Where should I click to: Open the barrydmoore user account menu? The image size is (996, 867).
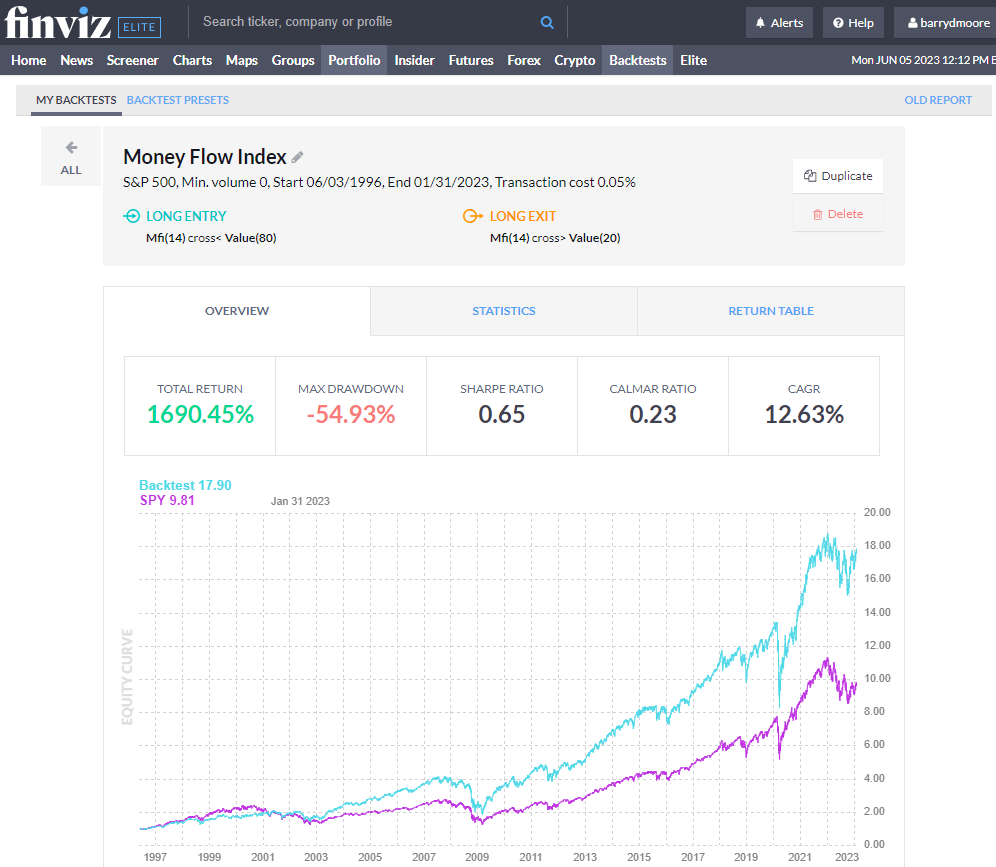click(945, 23)
